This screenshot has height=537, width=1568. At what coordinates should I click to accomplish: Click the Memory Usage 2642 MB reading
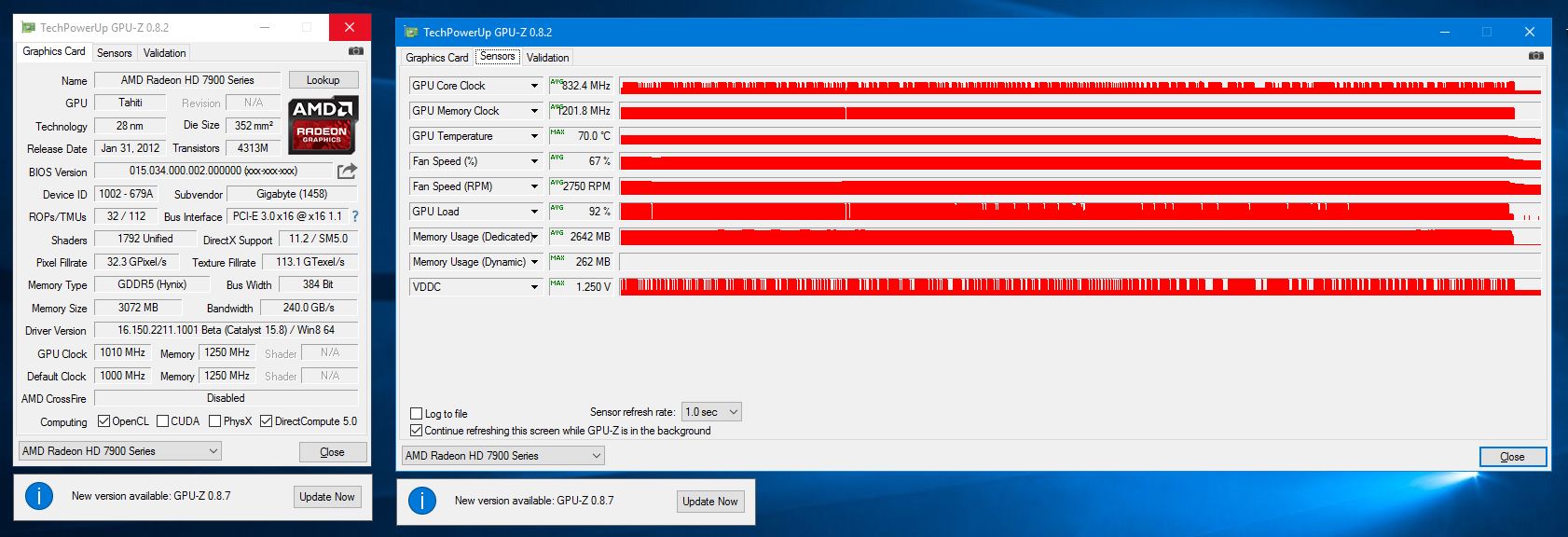[x=581, y=237]
